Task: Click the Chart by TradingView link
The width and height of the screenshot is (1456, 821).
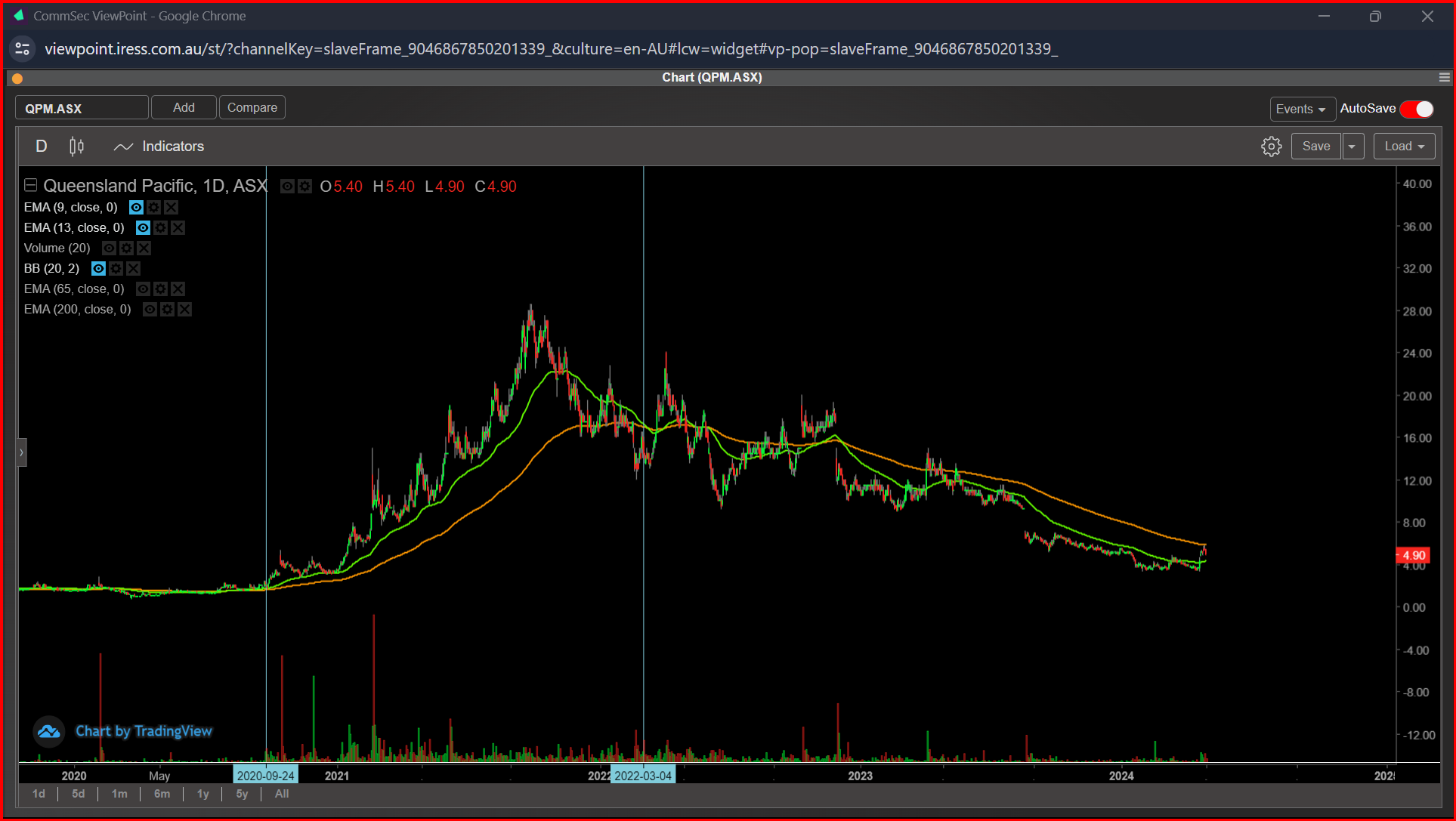Action: pyautogui.click(x=144, y=731)
